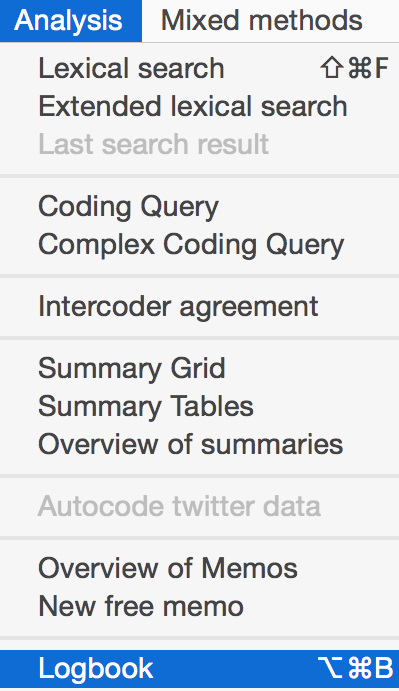Click the word agreement in Intercoder agreement
This screenshot has height=691, width=399.
click(249, 308)
